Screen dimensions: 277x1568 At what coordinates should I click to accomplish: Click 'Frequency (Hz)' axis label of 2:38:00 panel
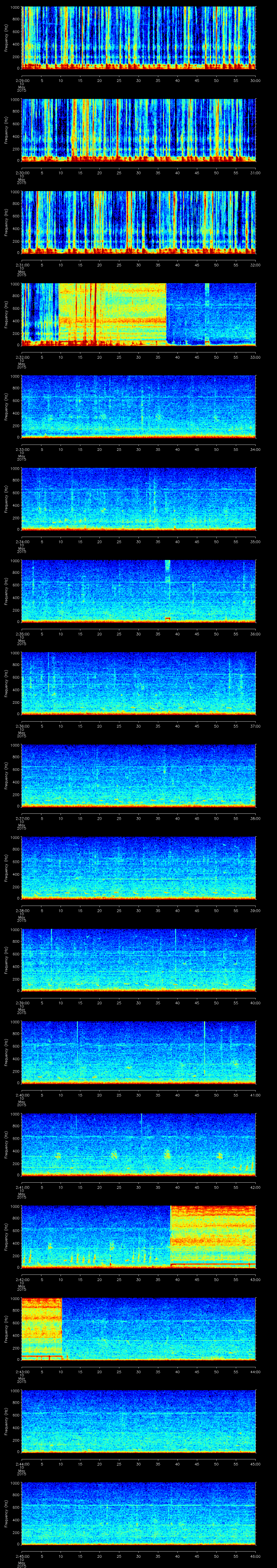6,868
